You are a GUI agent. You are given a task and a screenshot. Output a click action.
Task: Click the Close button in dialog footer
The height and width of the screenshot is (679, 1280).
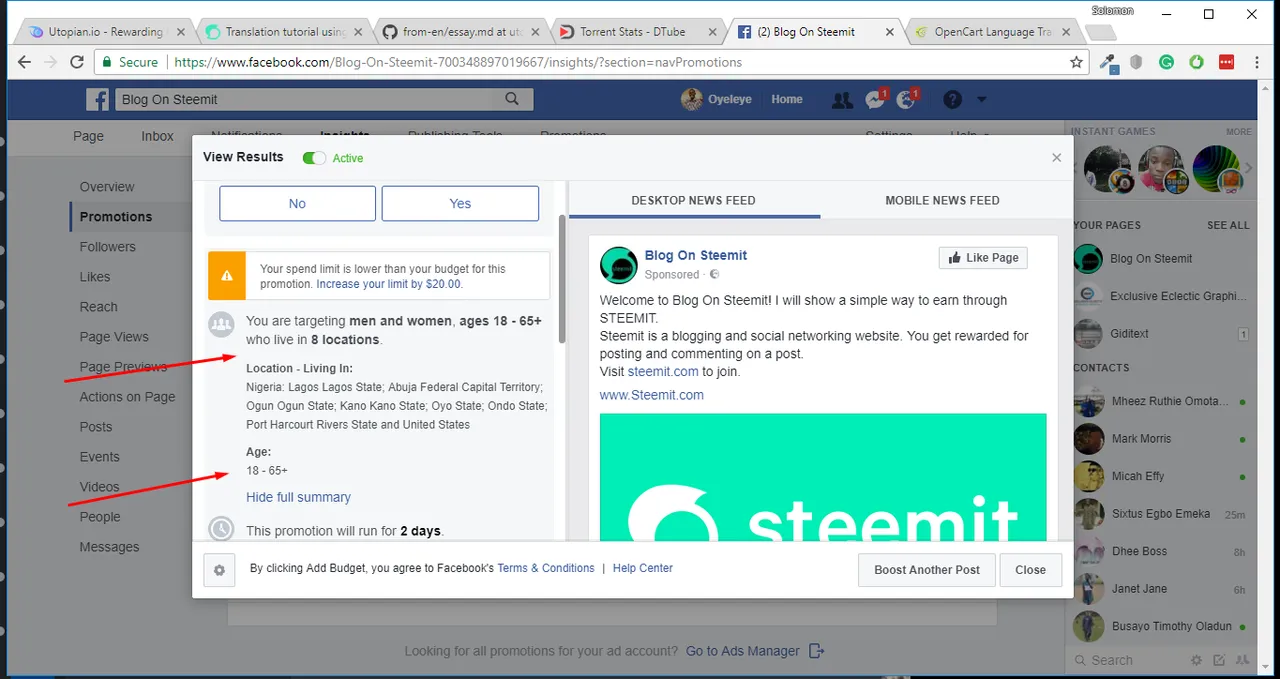1030,570
